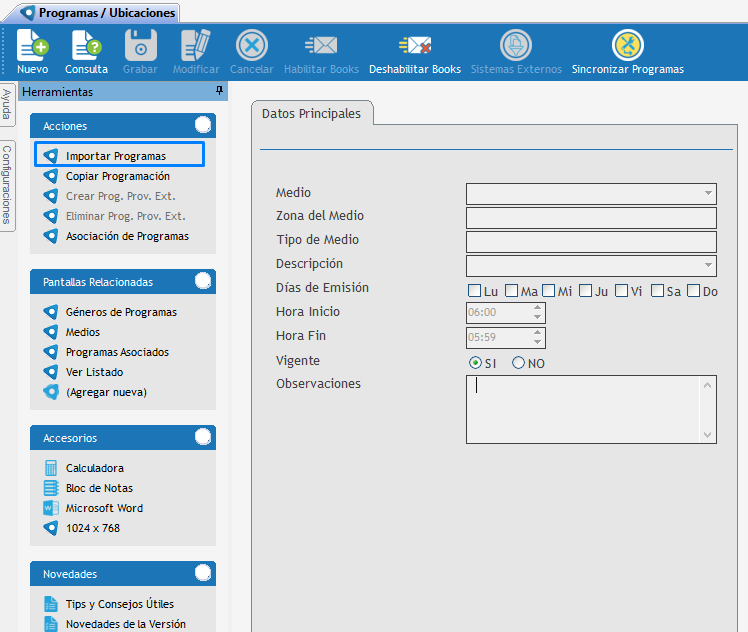Open the Calculadora accessory
The image size is (748, 632).
coord(94,468)
